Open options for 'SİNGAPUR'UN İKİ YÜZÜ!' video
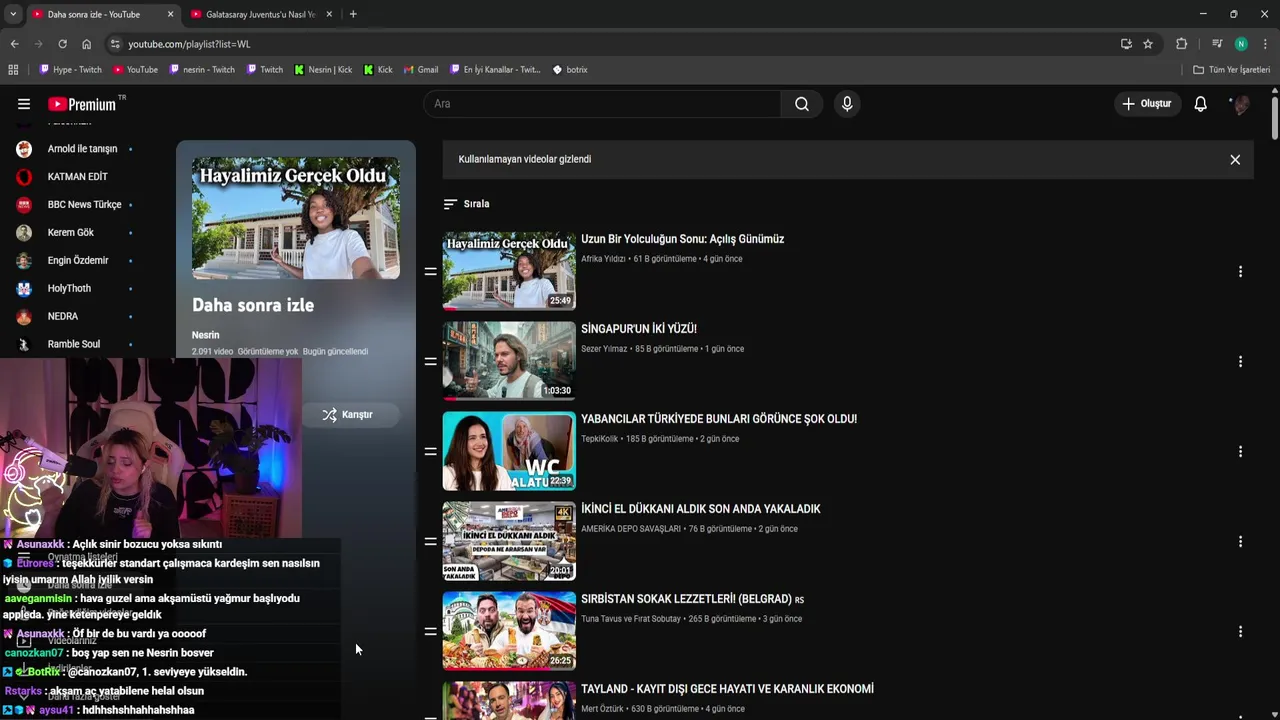Image resolution: width=1280 pixels, height=720 pixels. pos(1240,362)
